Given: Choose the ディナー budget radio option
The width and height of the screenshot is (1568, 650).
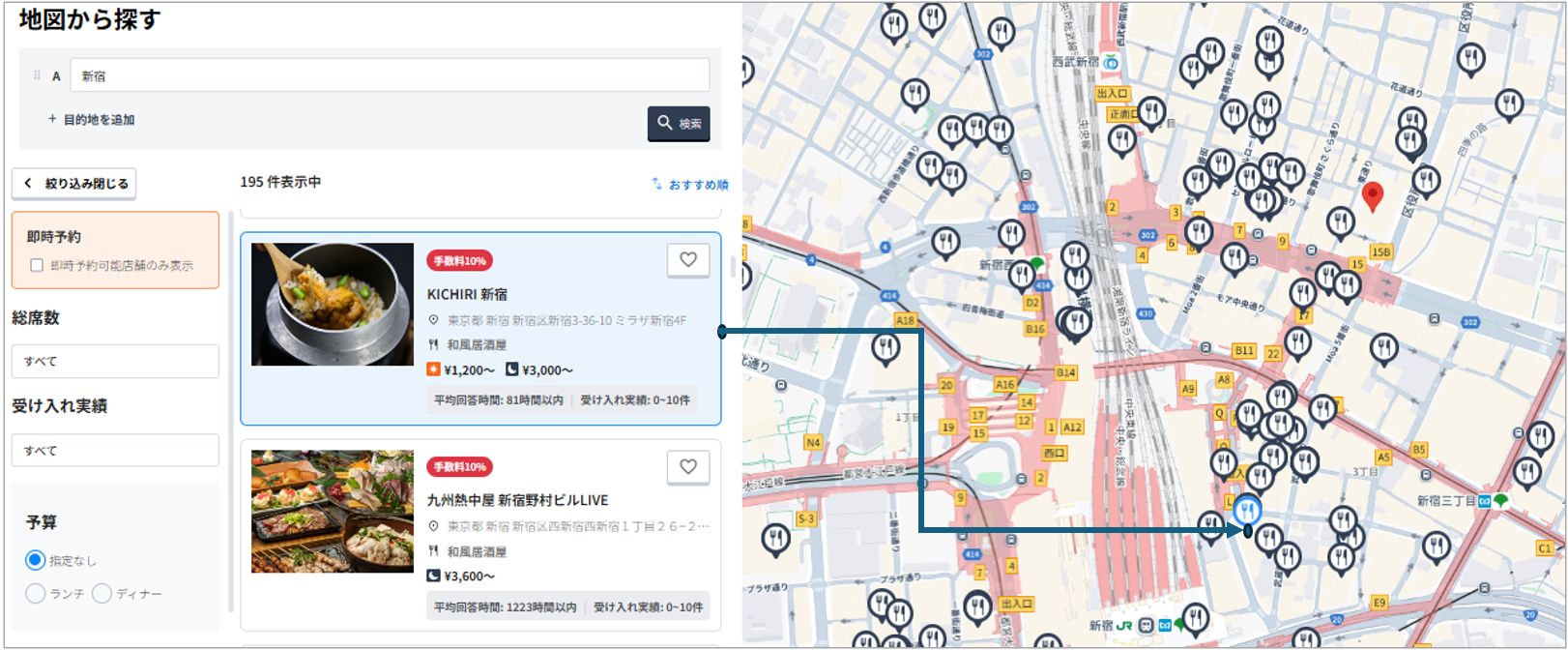Looking at the screenshot, I should (x=102, y=593).
